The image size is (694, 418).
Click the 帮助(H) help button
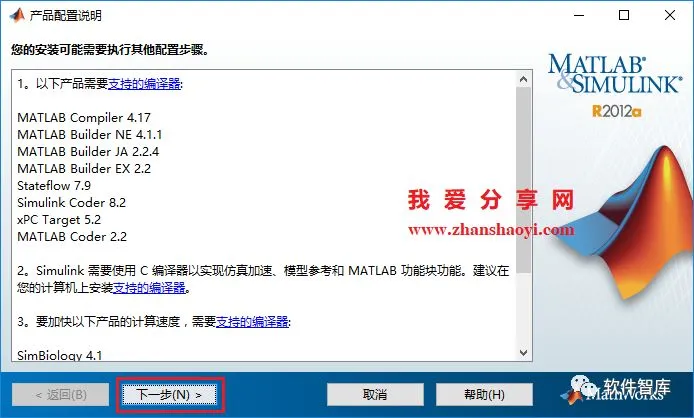tap(484, 395)
